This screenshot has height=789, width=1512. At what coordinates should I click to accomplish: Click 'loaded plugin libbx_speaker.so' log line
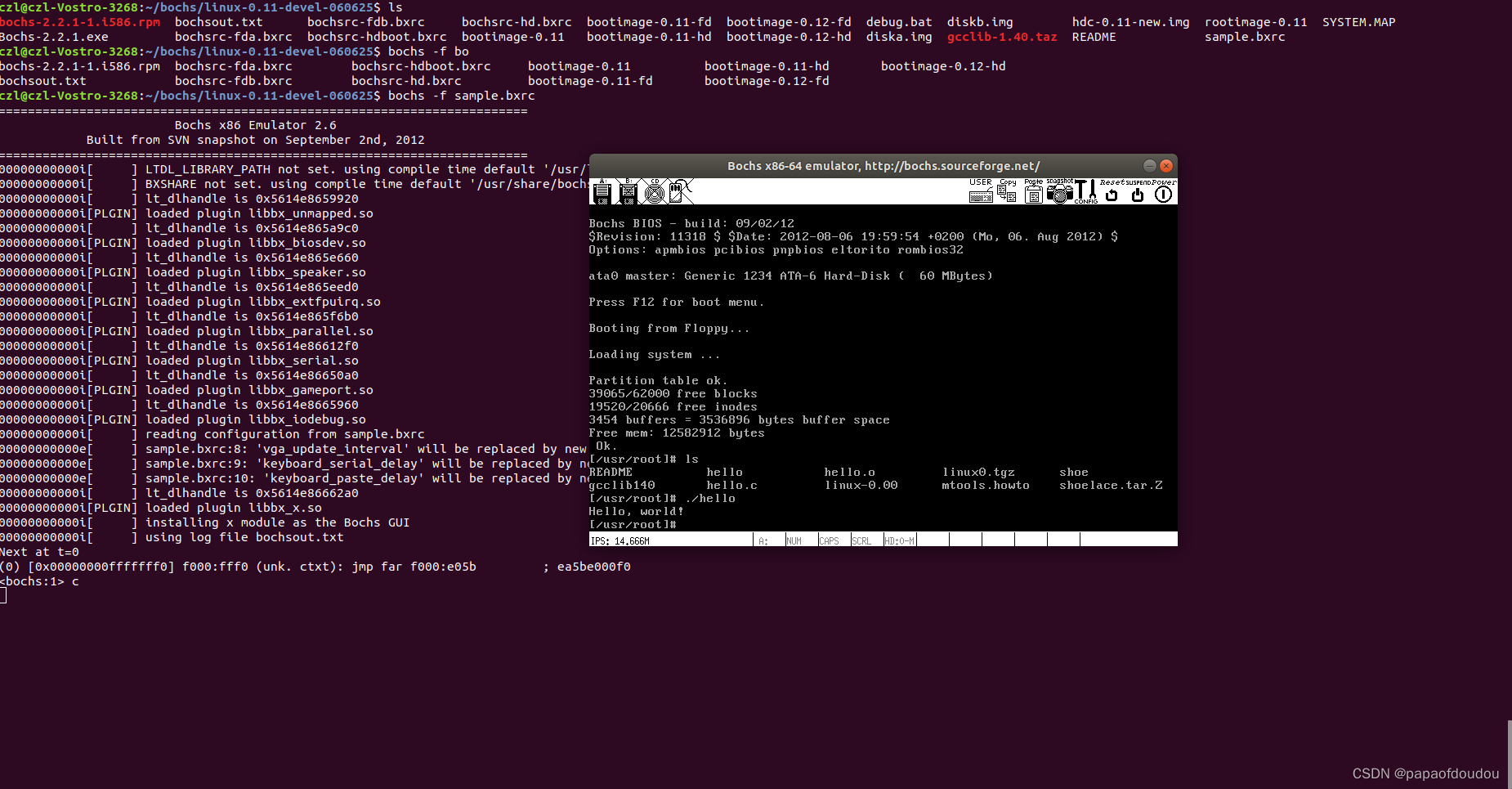256,272
